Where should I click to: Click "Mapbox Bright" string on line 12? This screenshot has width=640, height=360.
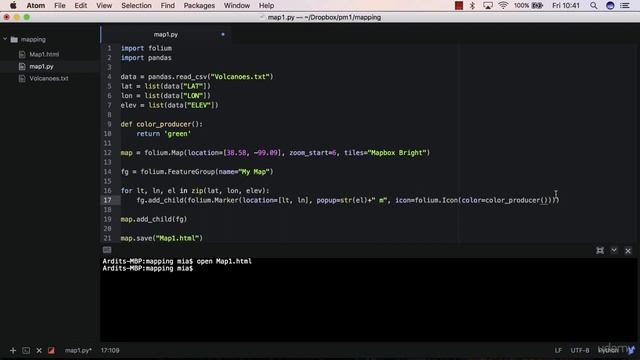397,153
